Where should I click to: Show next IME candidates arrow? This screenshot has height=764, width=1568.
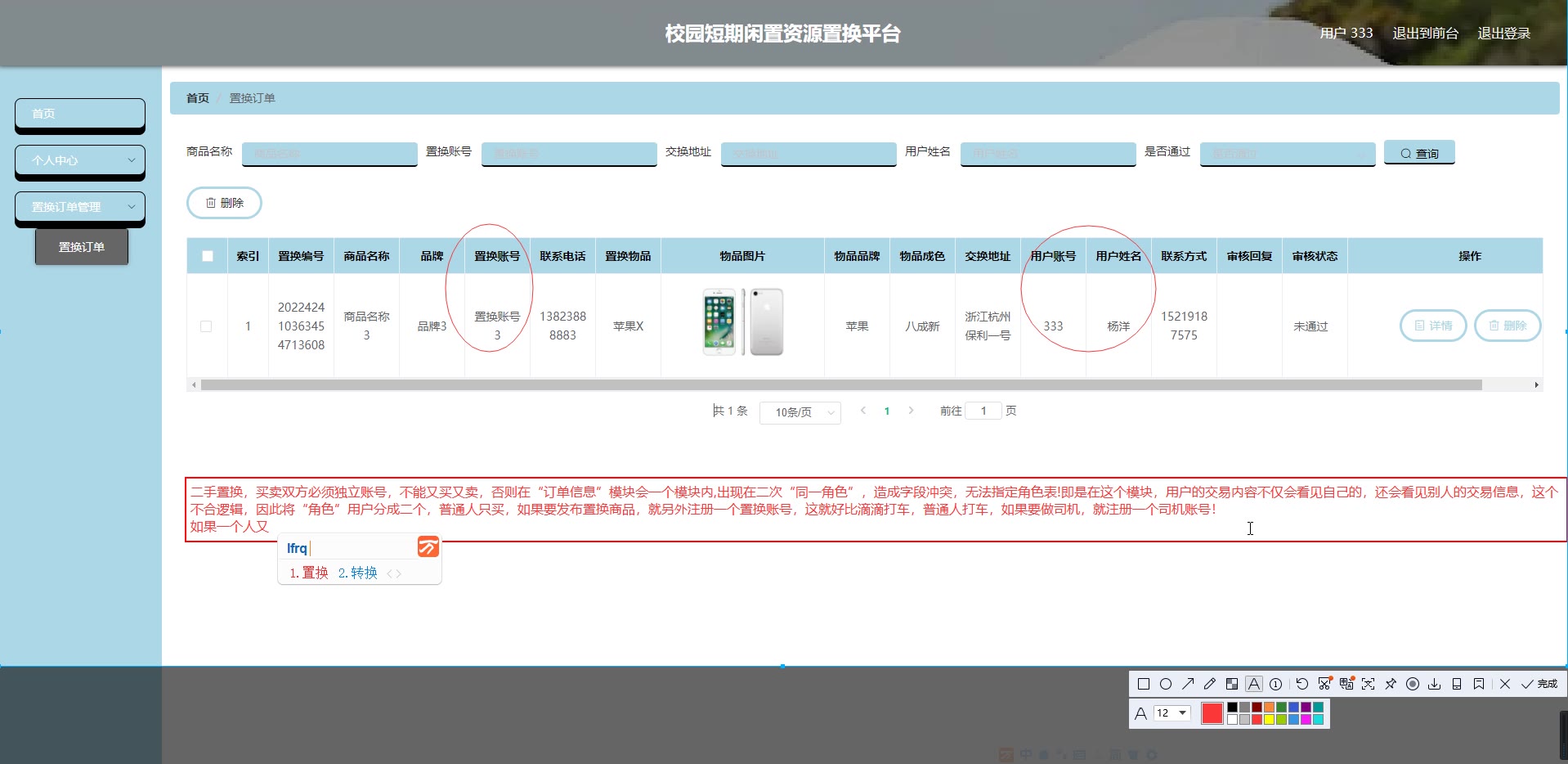point(399,573)
